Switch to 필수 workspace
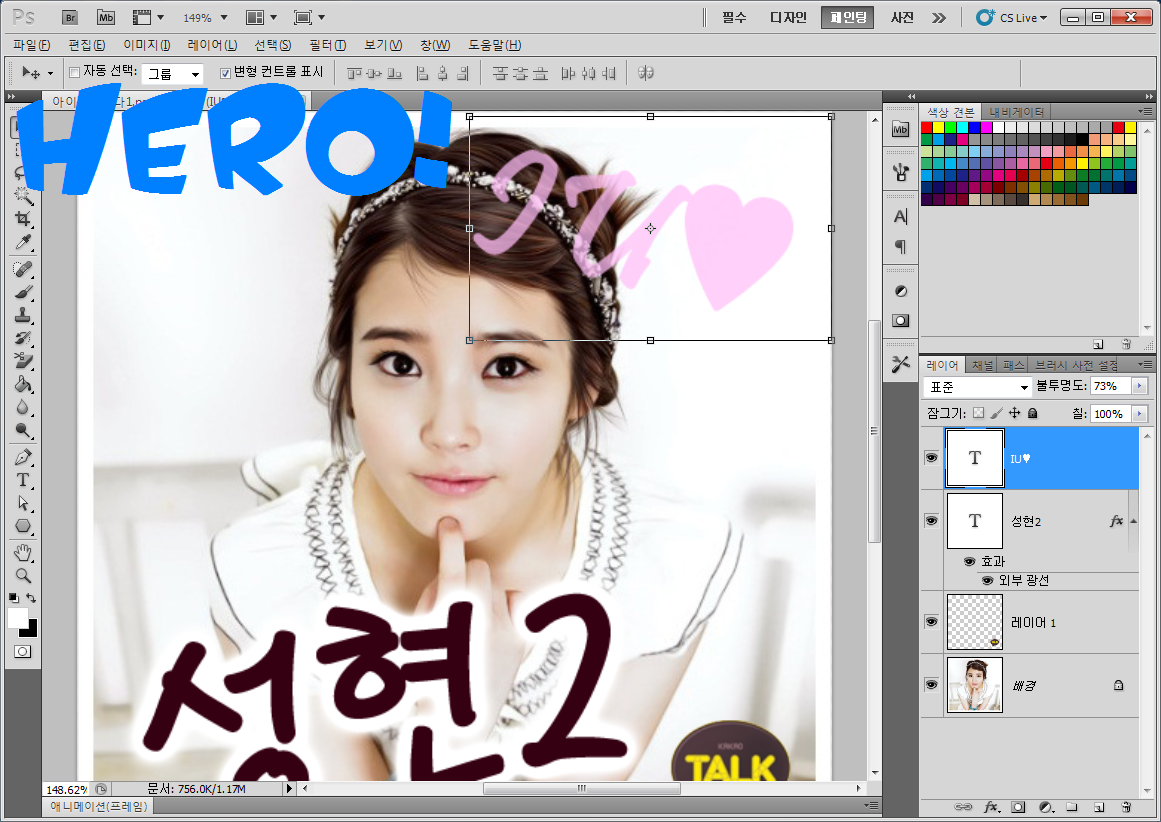This screenshot has width=1161, height=822. point(734,17)
